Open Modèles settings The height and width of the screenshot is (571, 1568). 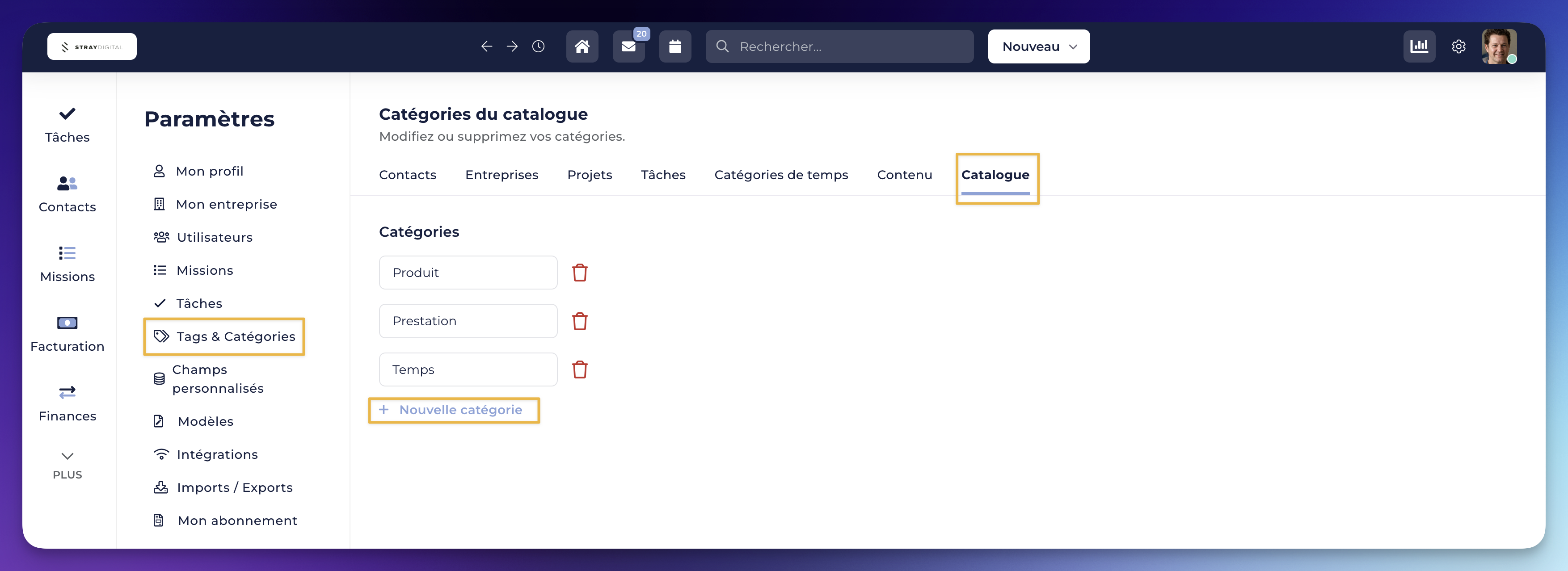point(193,422)
